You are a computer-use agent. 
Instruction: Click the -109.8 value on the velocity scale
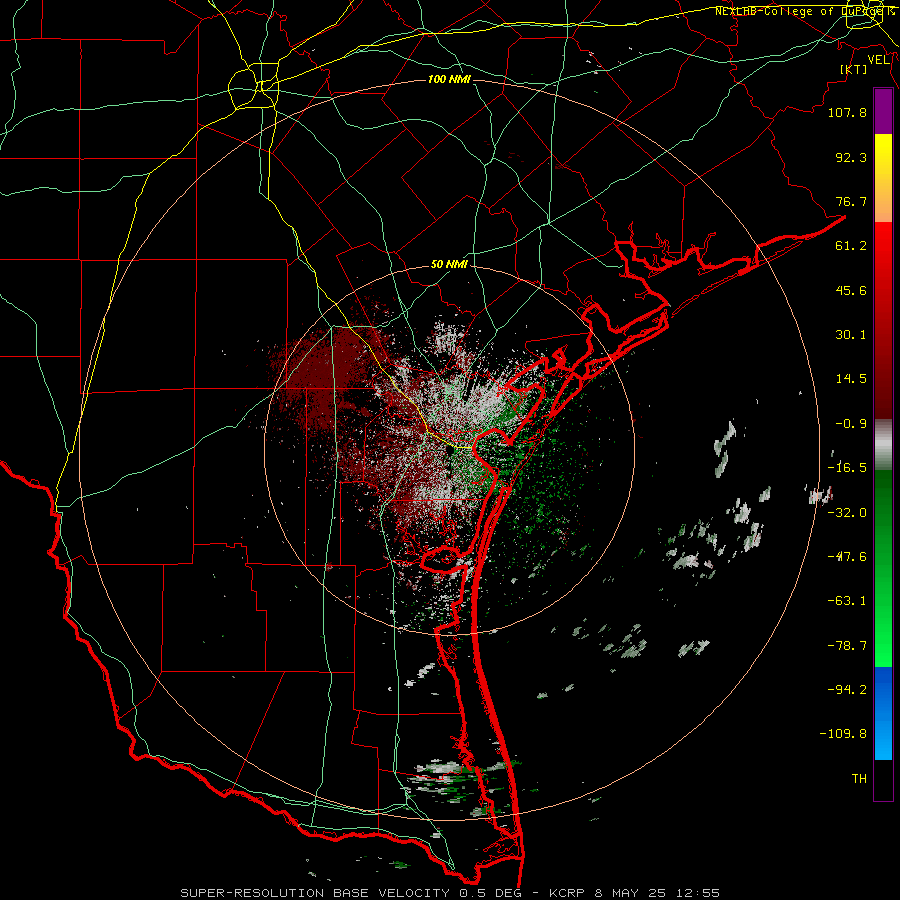click(843, 734)
